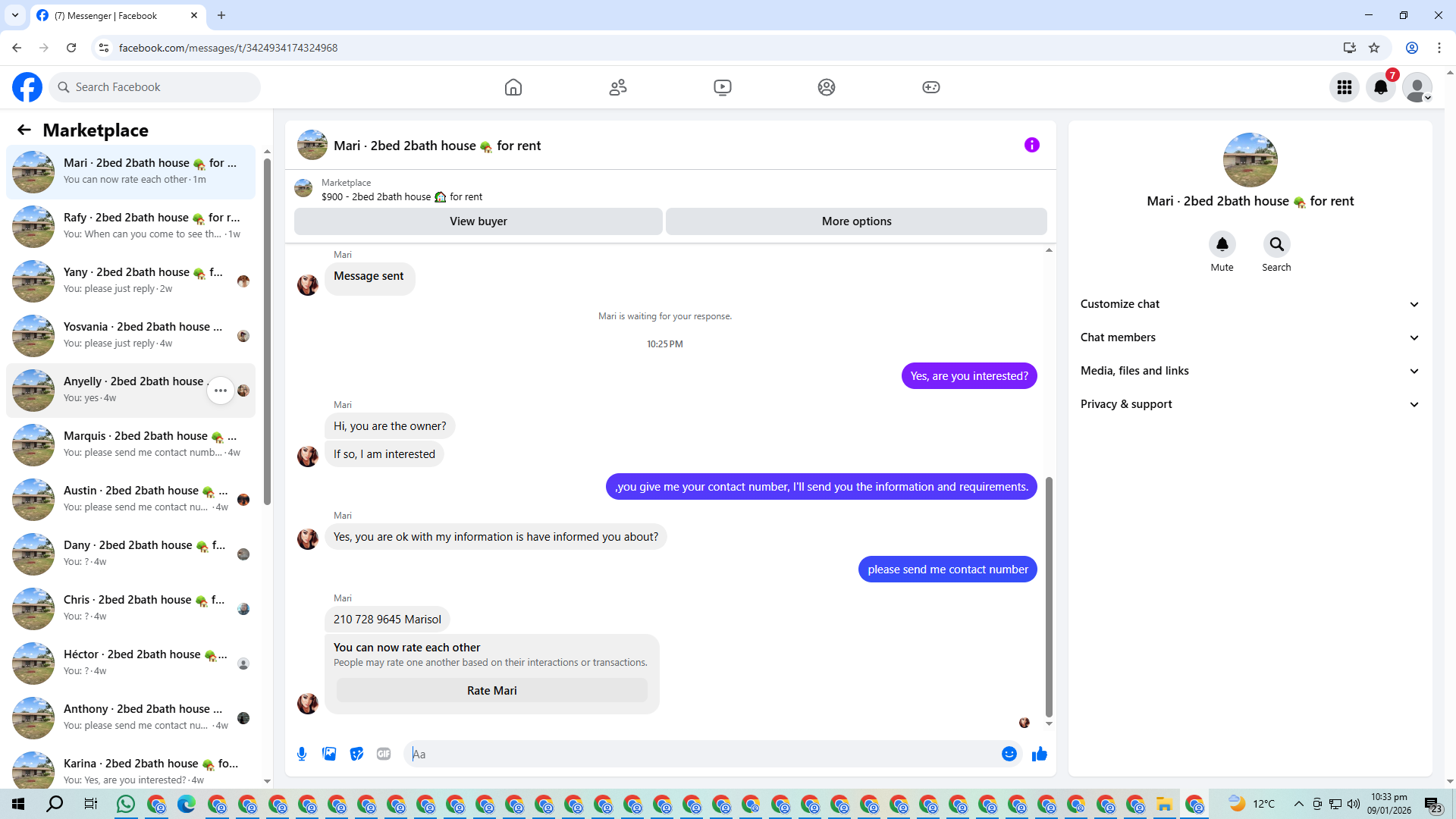This screenshot has width=1456, height=819.
Task: Send a thumbs-up like
Action: pos(1040,754)
